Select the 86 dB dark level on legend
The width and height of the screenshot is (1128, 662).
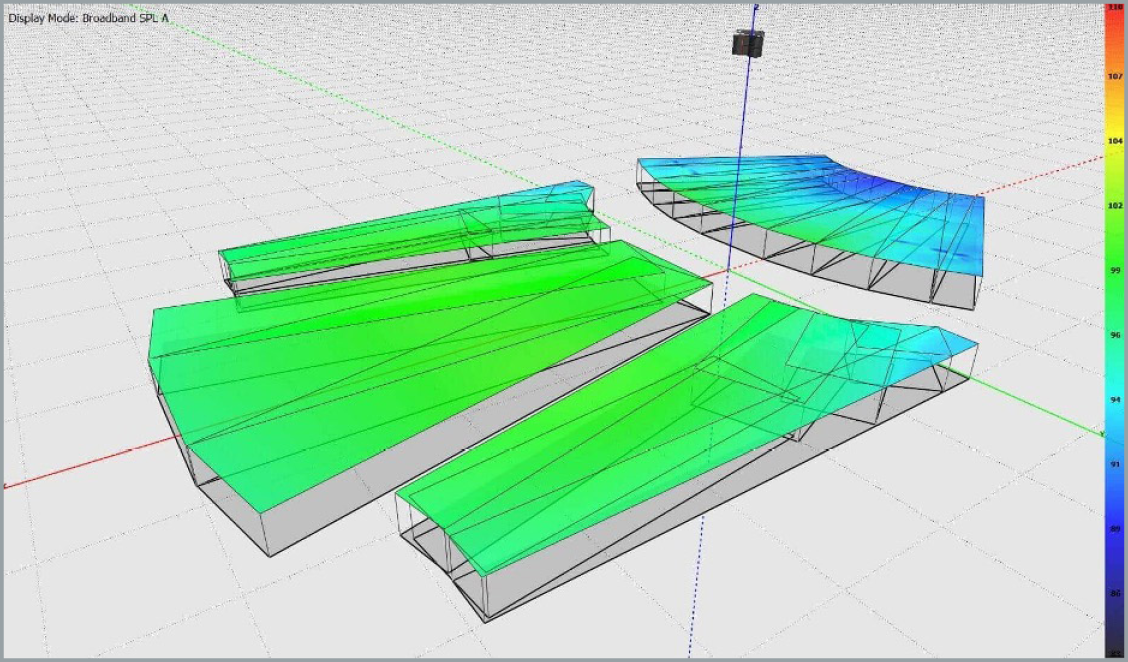coord(1114,593)
